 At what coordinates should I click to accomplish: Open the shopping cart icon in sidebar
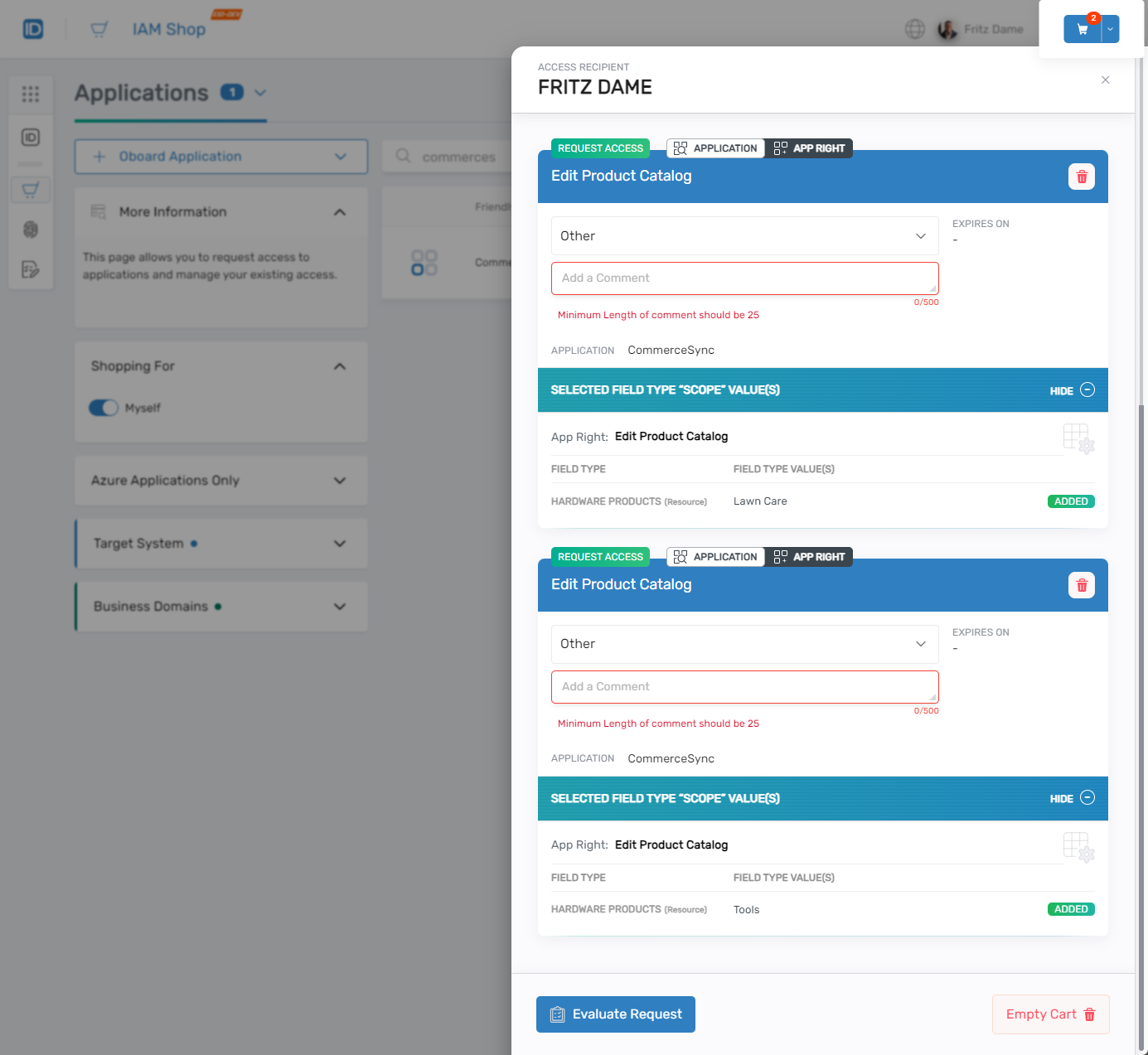point(31,189)
